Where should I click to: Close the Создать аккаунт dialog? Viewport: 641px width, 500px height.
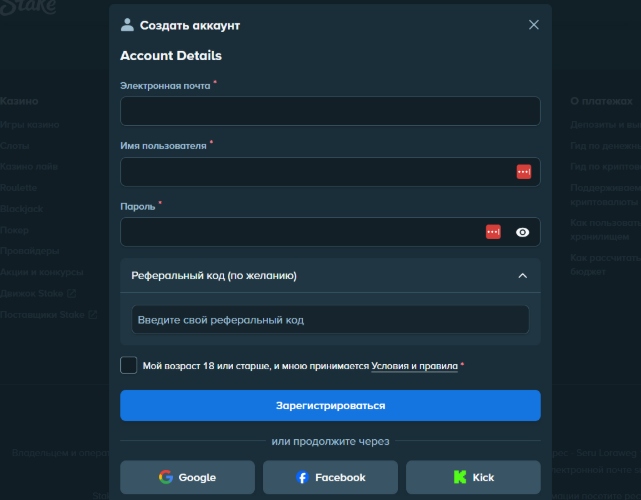pyautogui.click(x=533, y=25)
